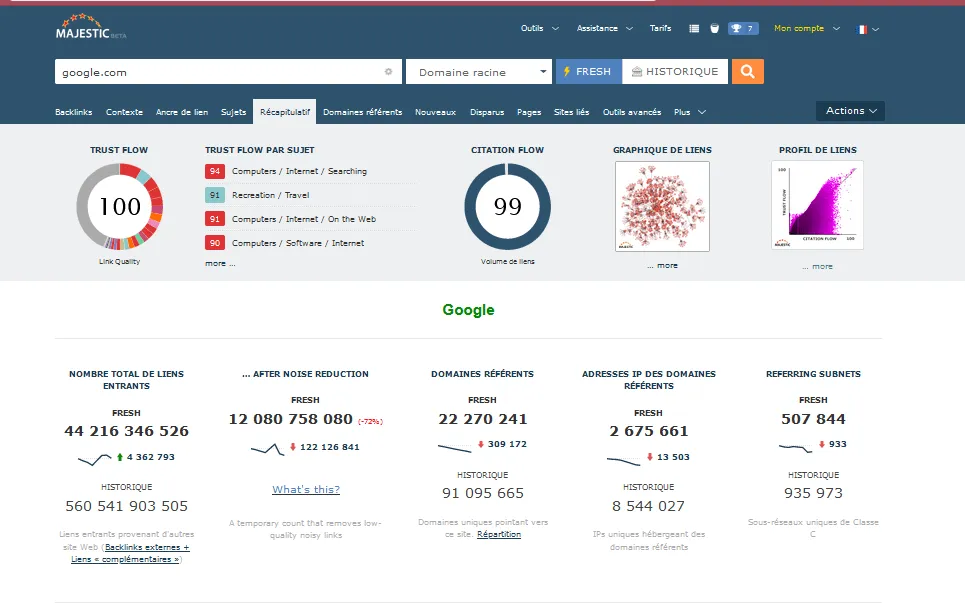Click Computers / Internet / On the Web topic
The width and height of the screenshot is (965, 611).
[x=304, y=219]
